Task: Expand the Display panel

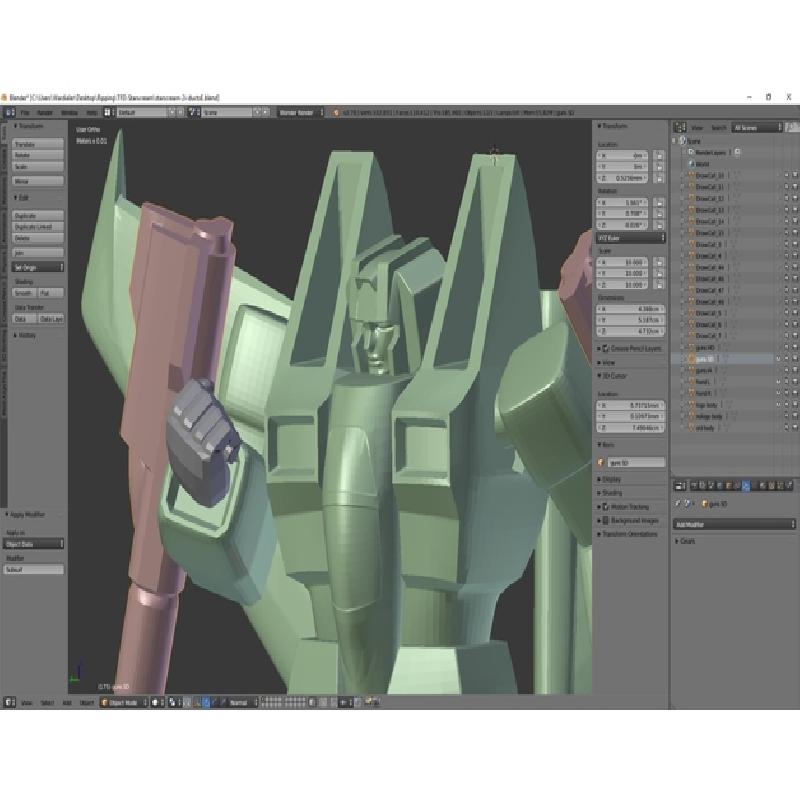Action: pyautogui.click(x=609, y=480)
